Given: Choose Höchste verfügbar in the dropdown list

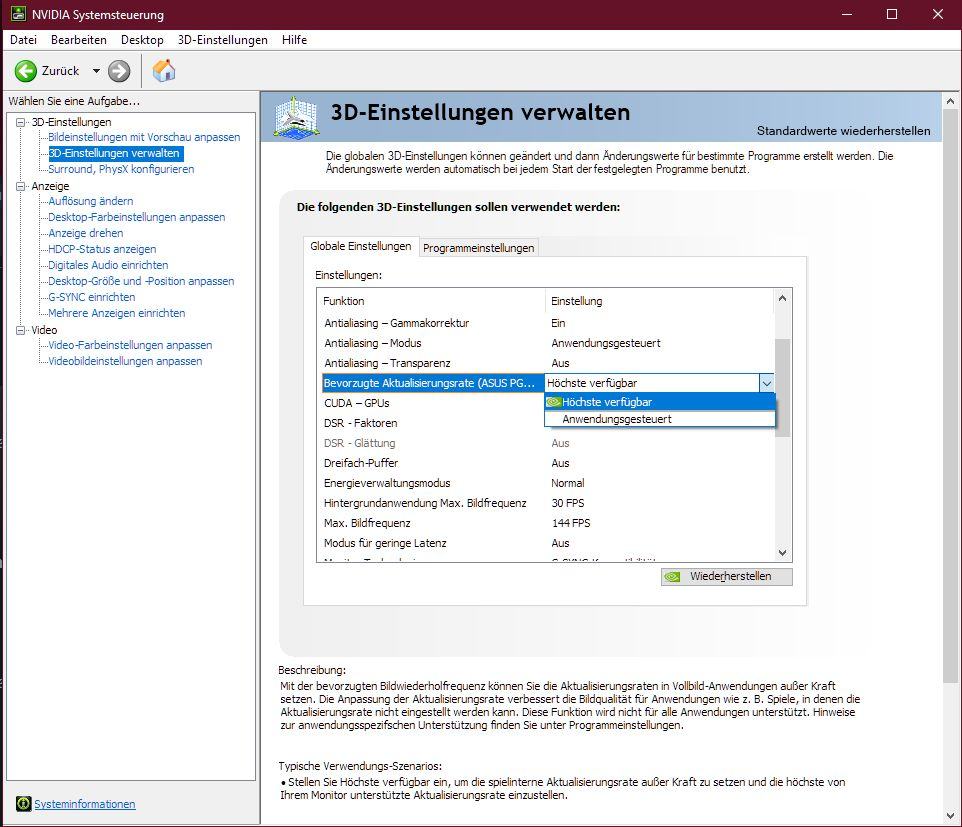Looking at the screenshot, I should (x=660, y=402).
